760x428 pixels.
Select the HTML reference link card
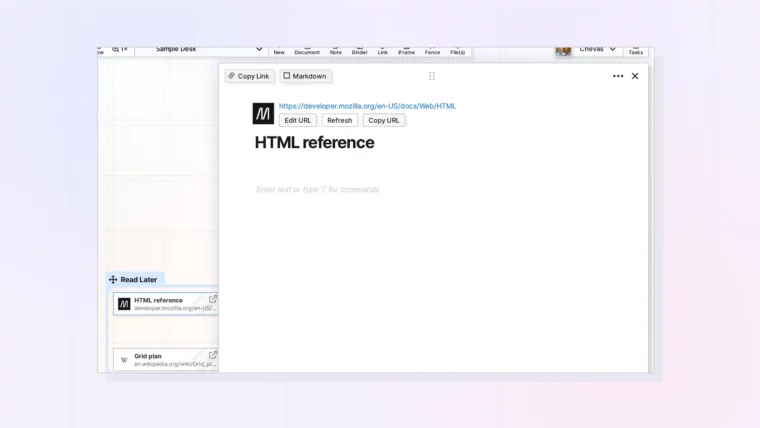point(166,304)
